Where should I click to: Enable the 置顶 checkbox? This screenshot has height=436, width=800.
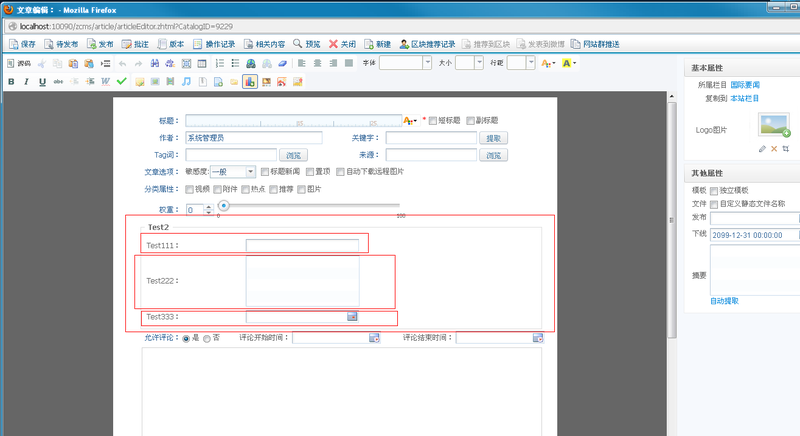(x=308, y=171)
